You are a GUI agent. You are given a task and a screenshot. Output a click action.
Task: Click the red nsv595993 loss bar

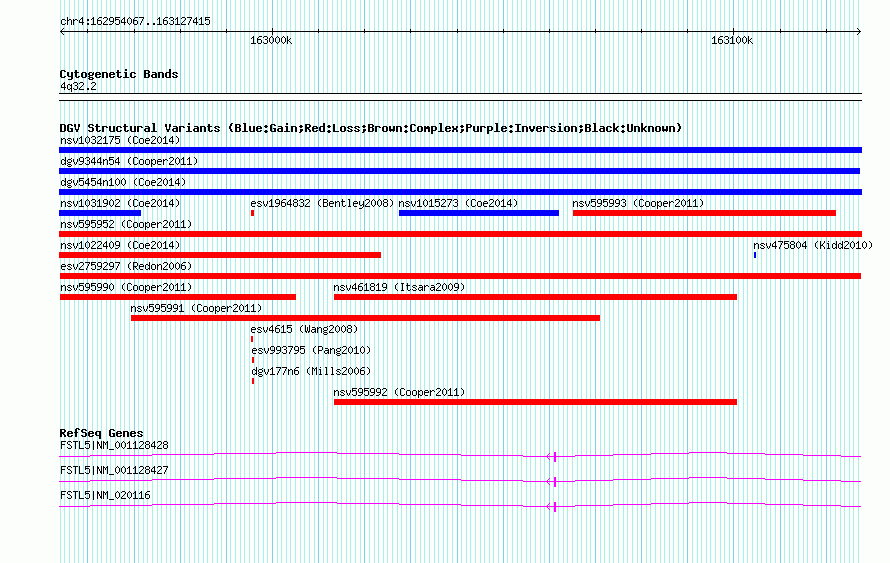tap(704, 213)
